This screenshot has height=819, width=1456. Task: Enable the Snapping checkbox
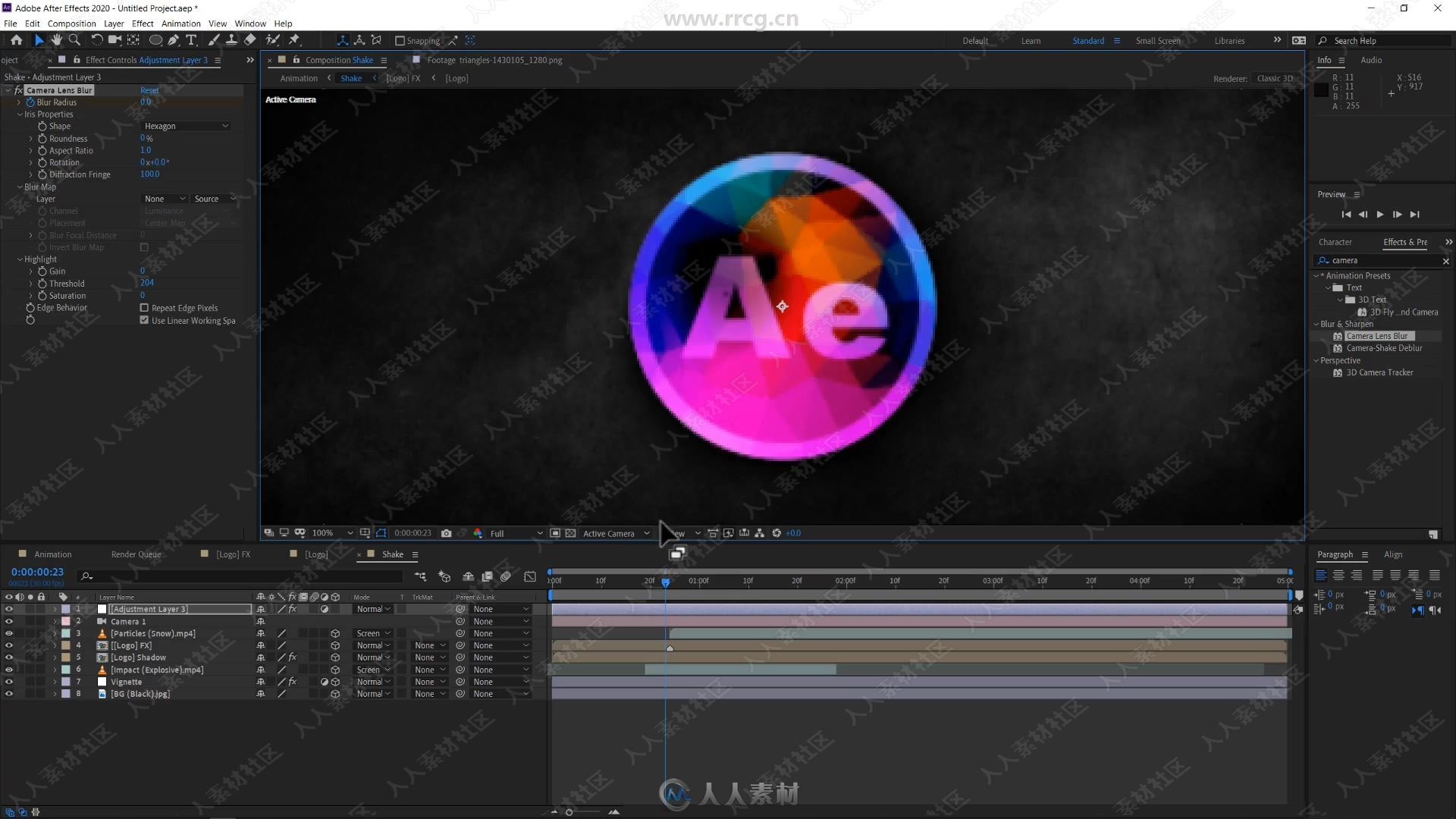pyautogui.click(x=400, y=41)
